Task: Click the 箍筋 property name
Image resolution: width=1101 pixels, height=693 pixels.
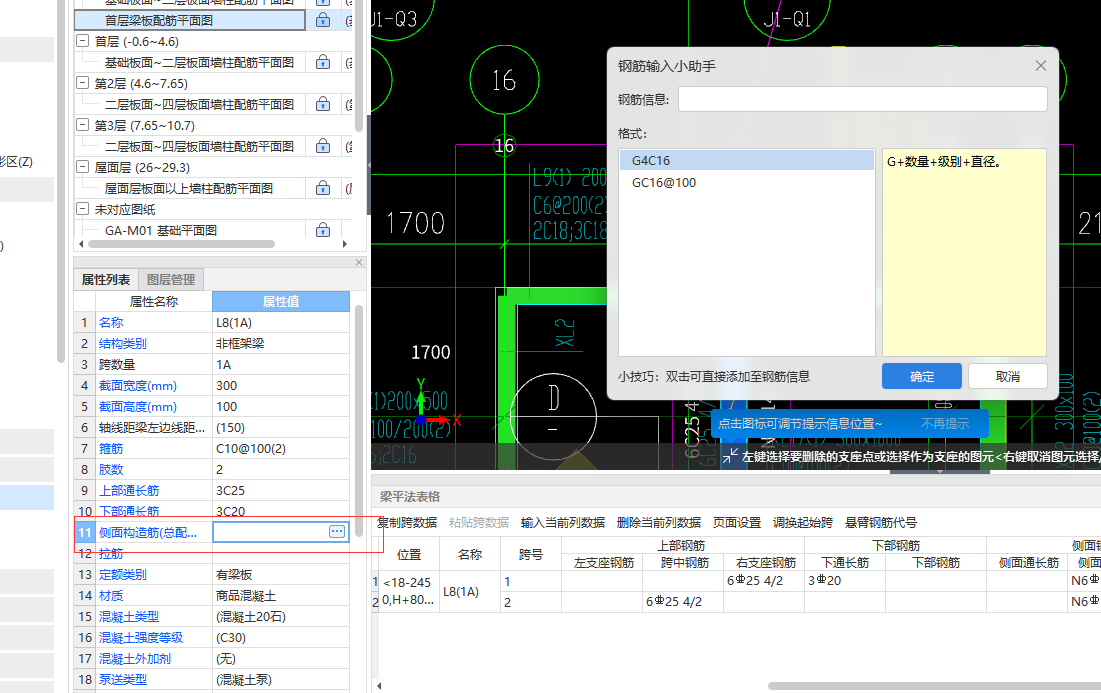Action: [111, 448]
